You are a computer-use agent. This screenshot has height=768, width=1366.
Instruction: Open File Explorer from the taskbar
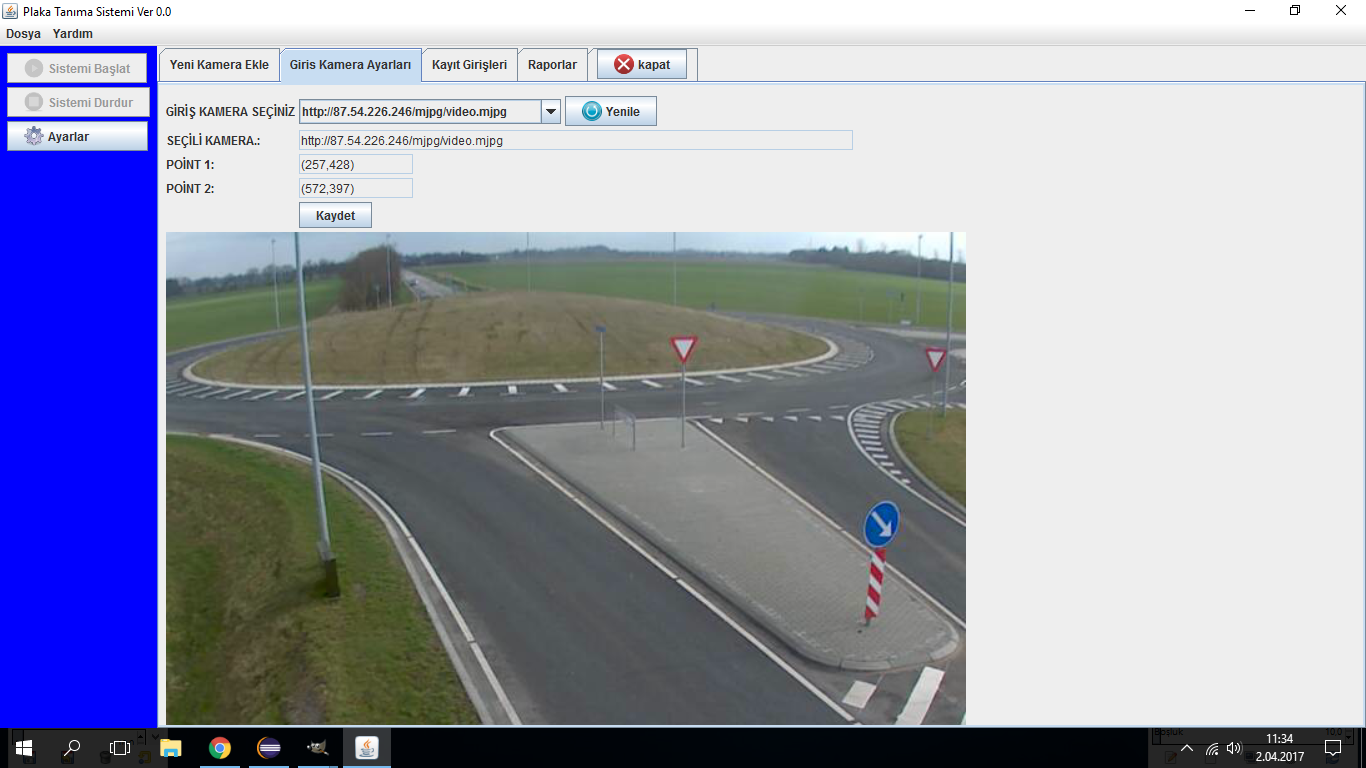tap(170, 747)
